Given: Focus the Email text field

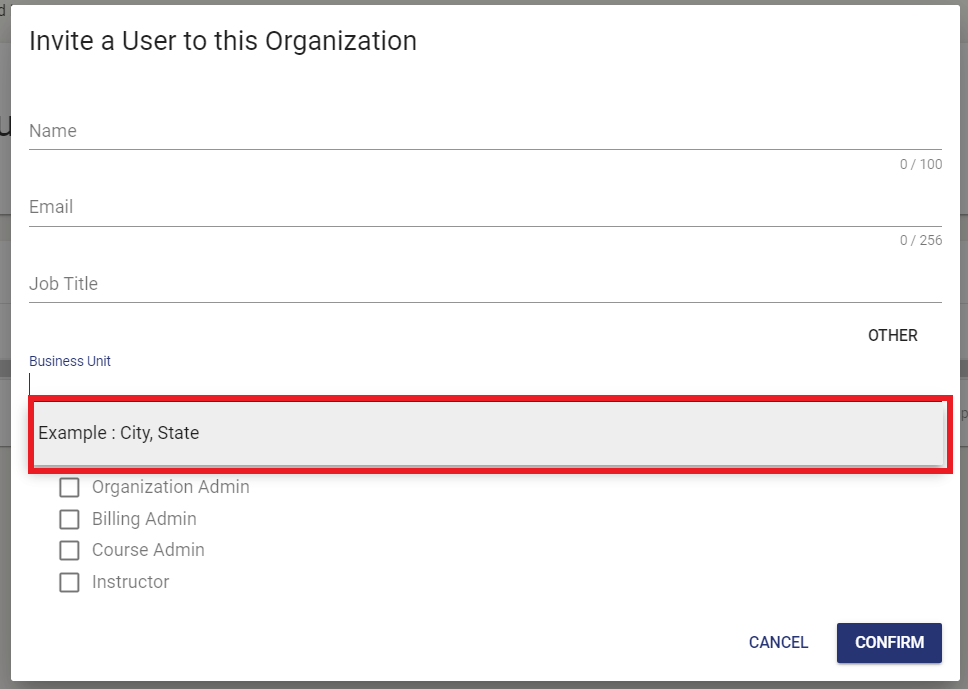Looking at the screenshot, I should point(485,207).
